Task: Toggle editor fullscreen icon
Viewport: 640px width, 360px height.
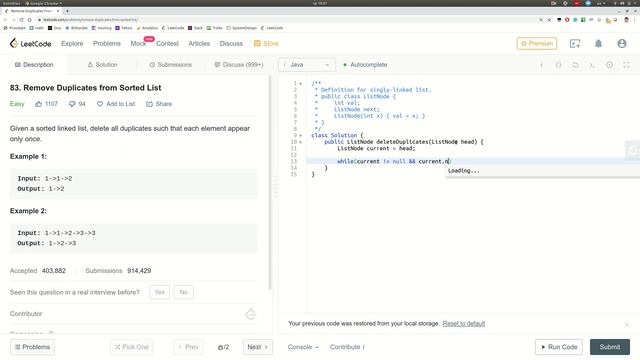Action: 626,64
